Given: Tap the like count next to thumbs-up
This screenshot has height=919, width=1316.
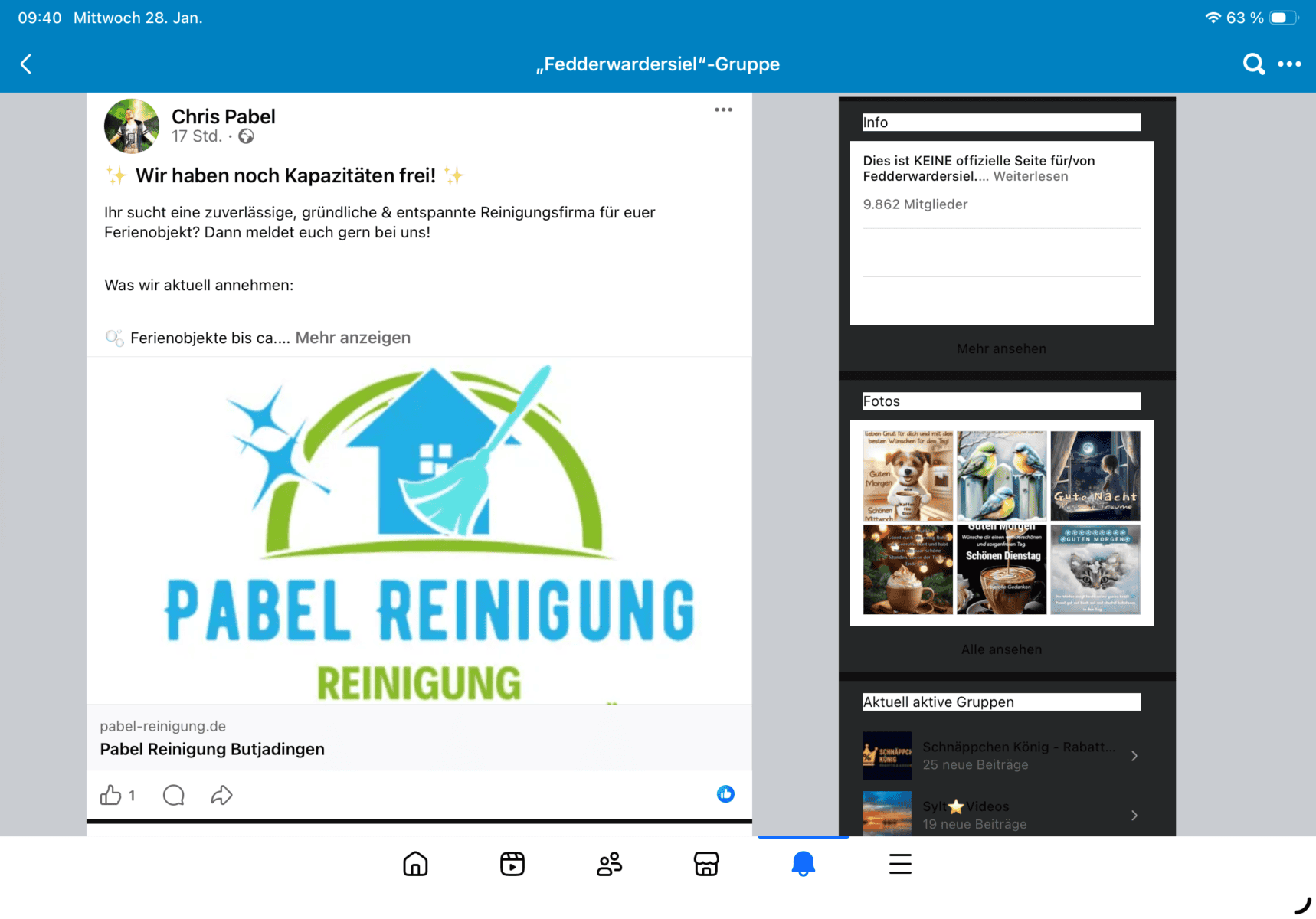Looking at the screenshot, I should 132,796.
